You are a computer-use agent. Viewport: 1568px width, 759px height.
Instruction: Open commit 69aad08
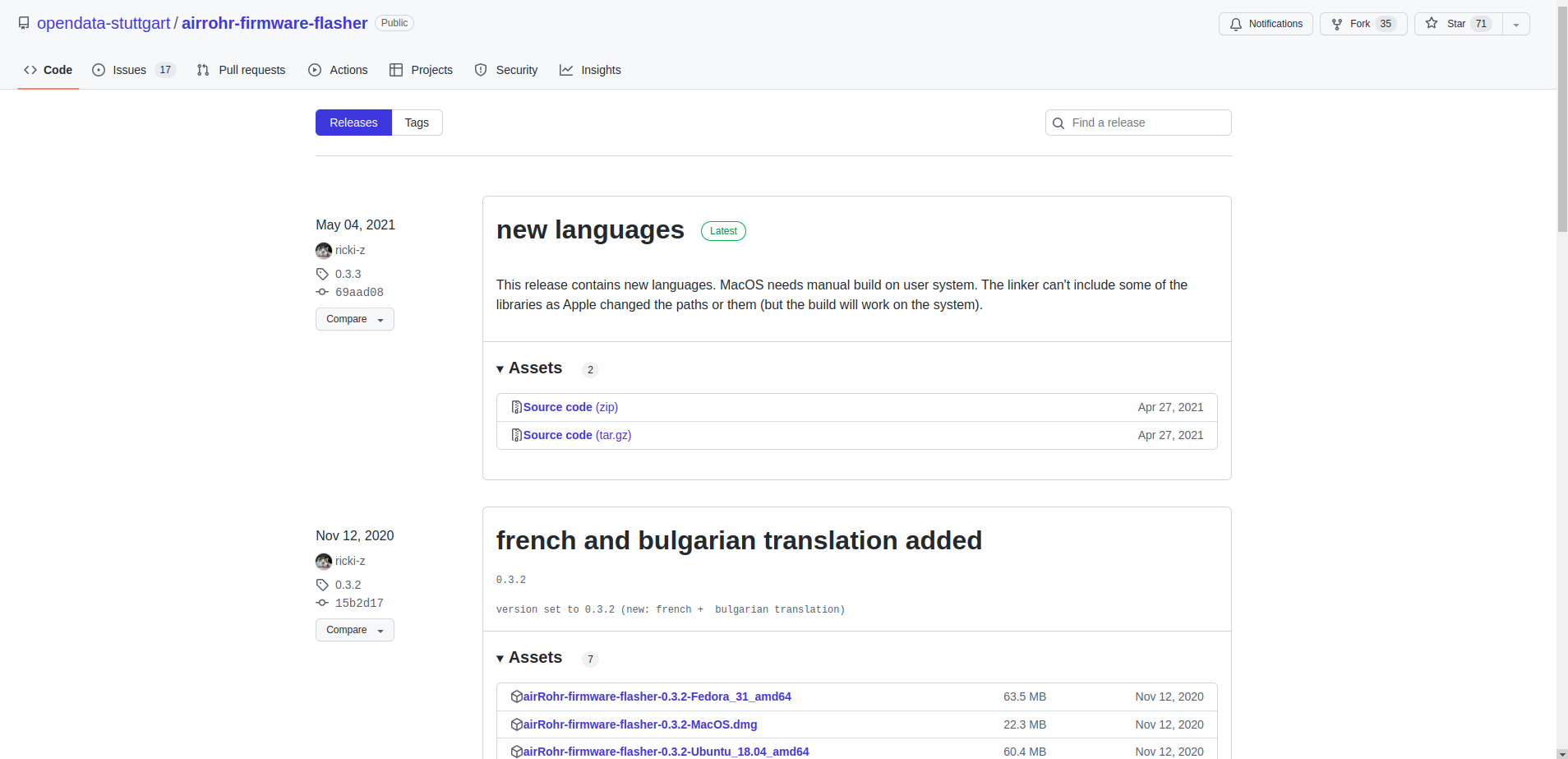click(359, 292)
